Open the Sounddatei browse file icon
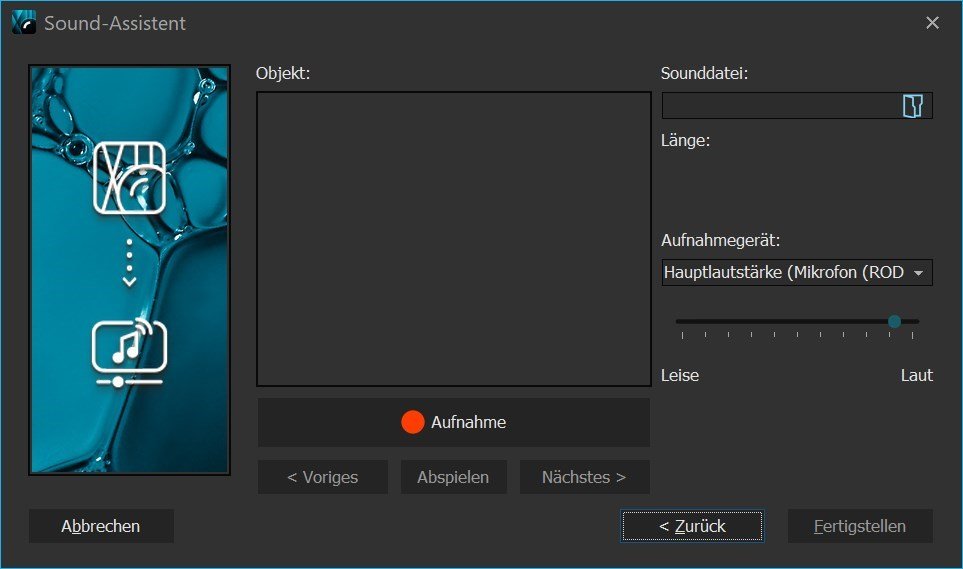The image size is (963, 569). point(911,106)
